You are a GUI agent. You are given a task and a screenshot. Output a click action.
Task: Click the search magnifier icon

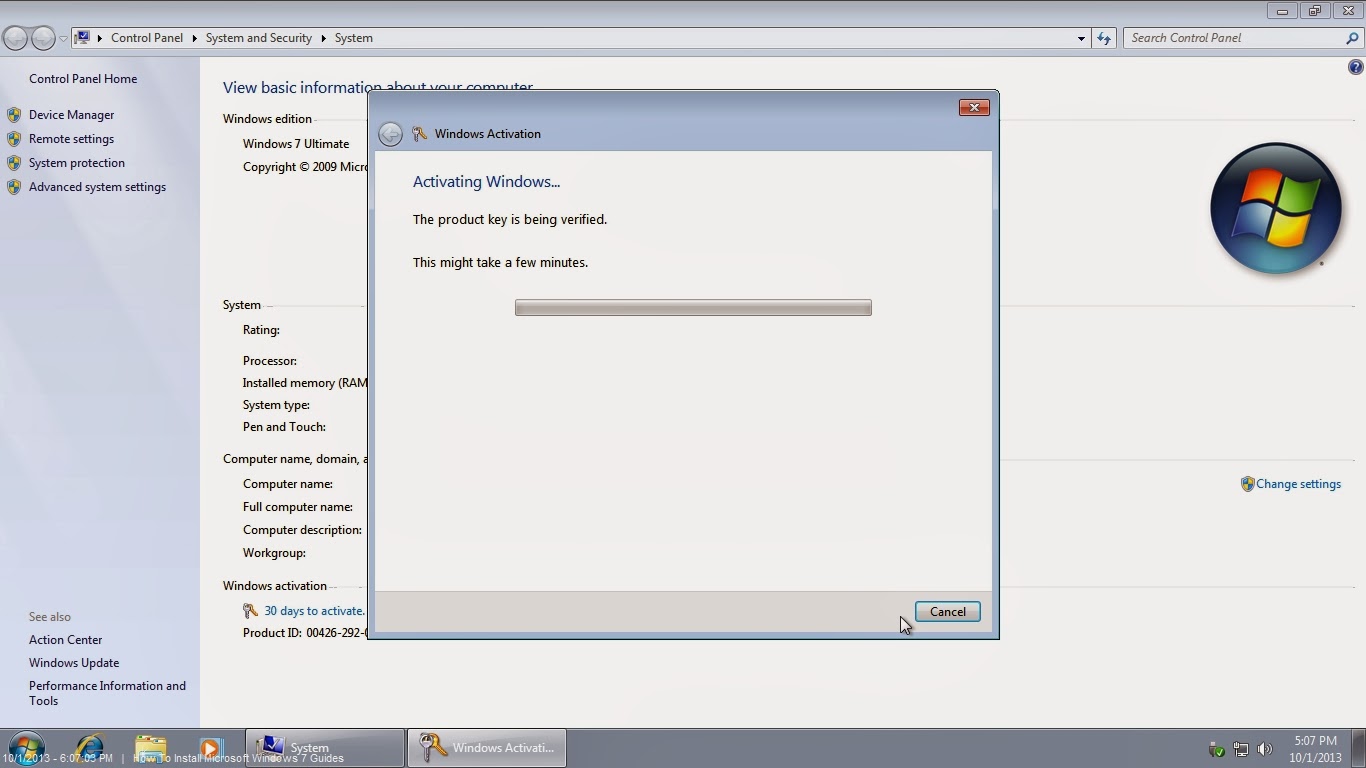[1353, 38]
